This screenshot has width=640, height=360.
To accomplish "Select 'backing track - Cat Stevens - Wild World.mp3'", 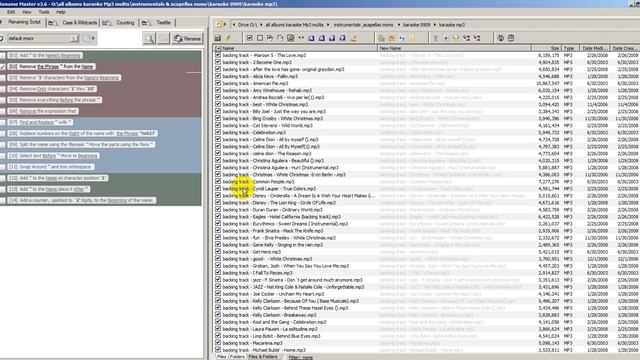I will coord(267,125).
